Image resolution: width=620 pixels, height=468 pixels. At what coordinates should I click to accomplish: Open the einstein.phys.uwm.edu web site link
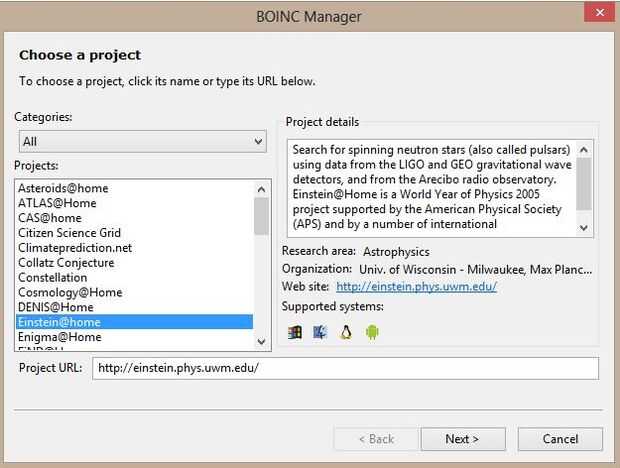point(416,287)
